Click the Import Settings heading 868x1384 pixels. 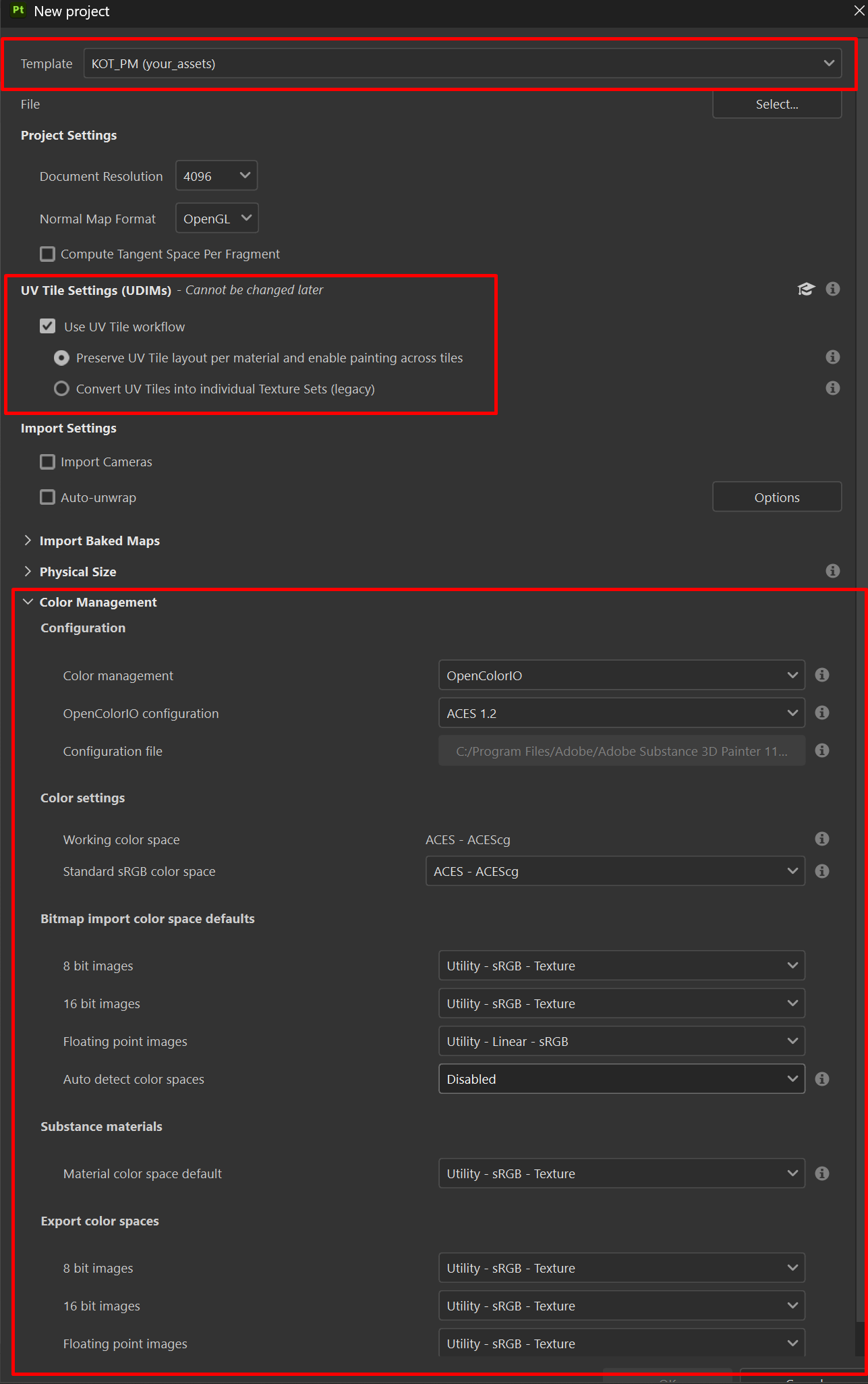tap(69, 428)
